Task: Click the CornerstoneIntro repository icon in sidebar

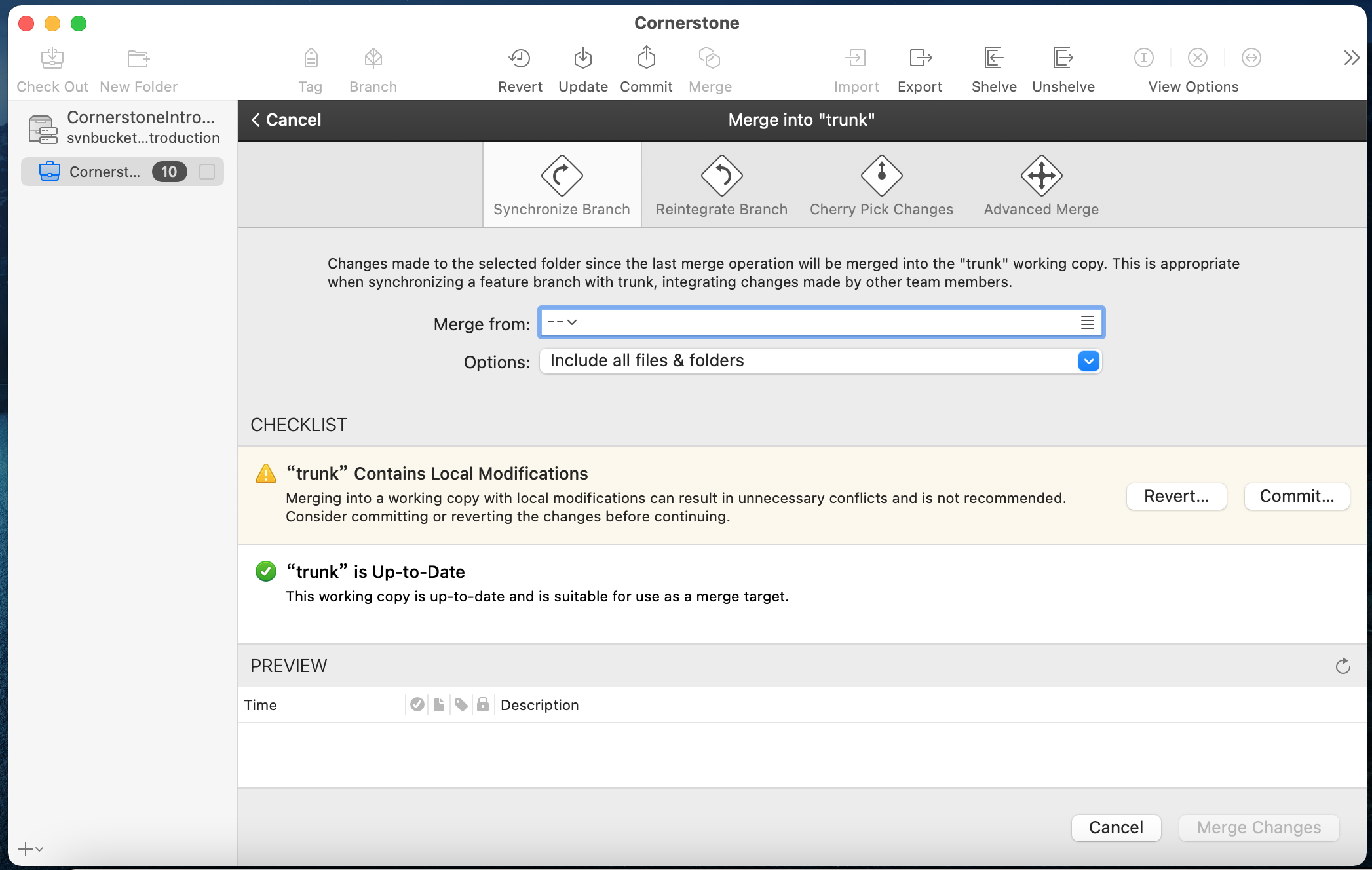Action: coord(43,128)
